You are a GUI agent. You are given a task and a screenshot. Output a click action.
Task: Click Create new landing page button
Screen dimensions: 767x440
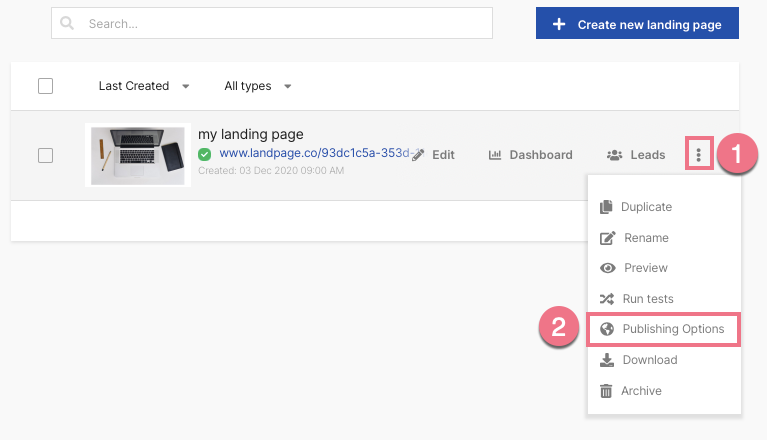coord(637,23)
